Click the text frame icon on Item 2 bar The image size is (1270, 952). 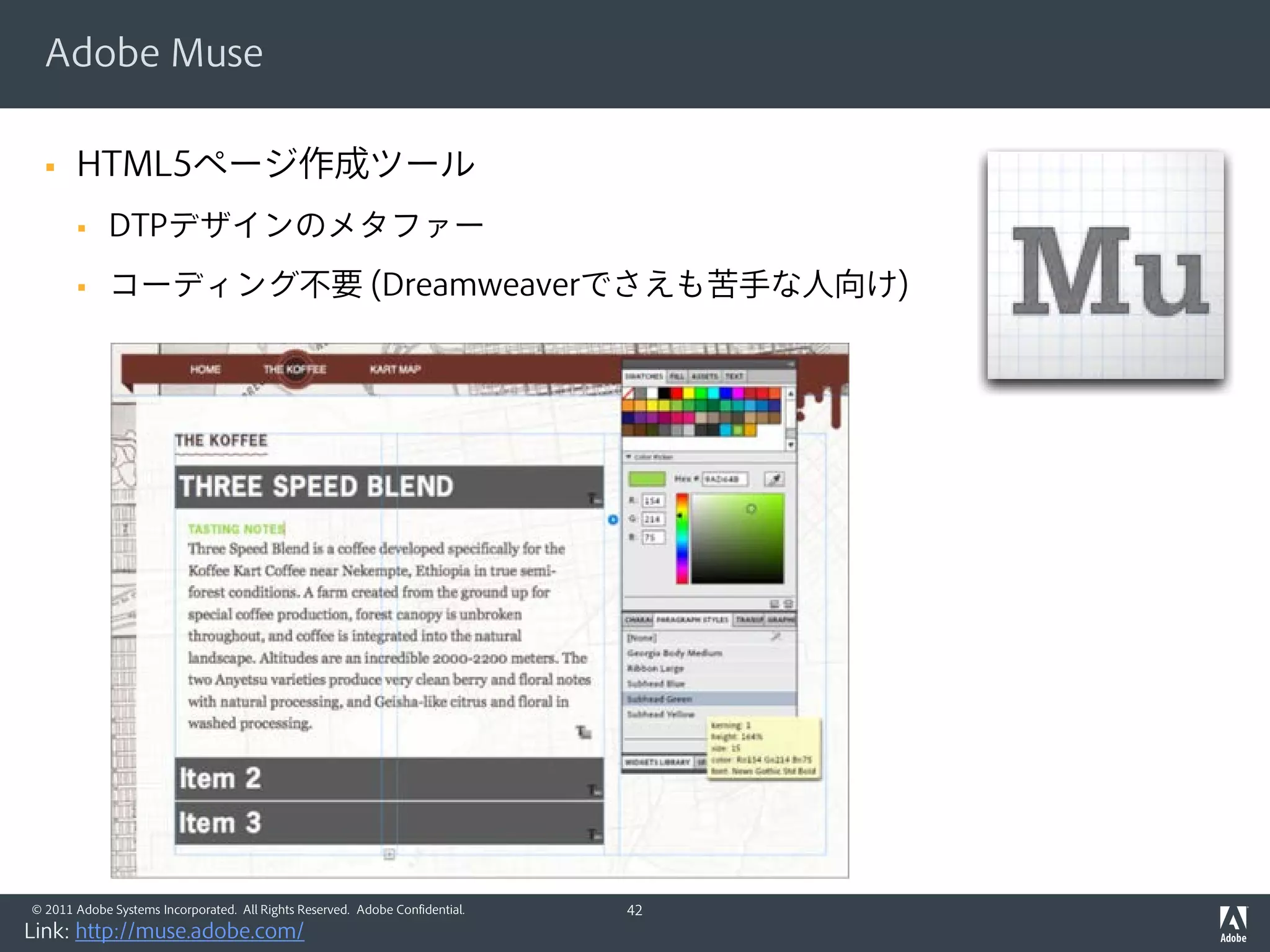(594, 790)
